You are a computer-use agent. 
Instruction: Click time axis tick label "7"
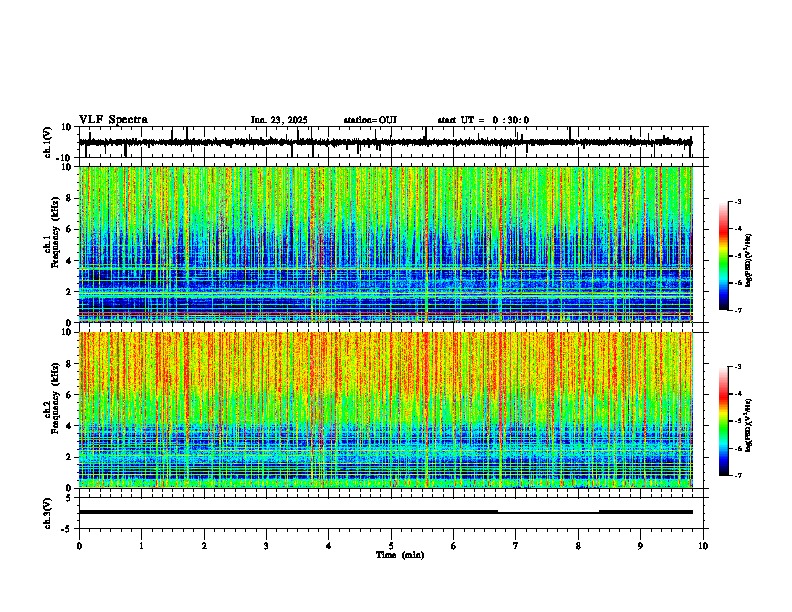pyautogui.click(x=516, y=546)
